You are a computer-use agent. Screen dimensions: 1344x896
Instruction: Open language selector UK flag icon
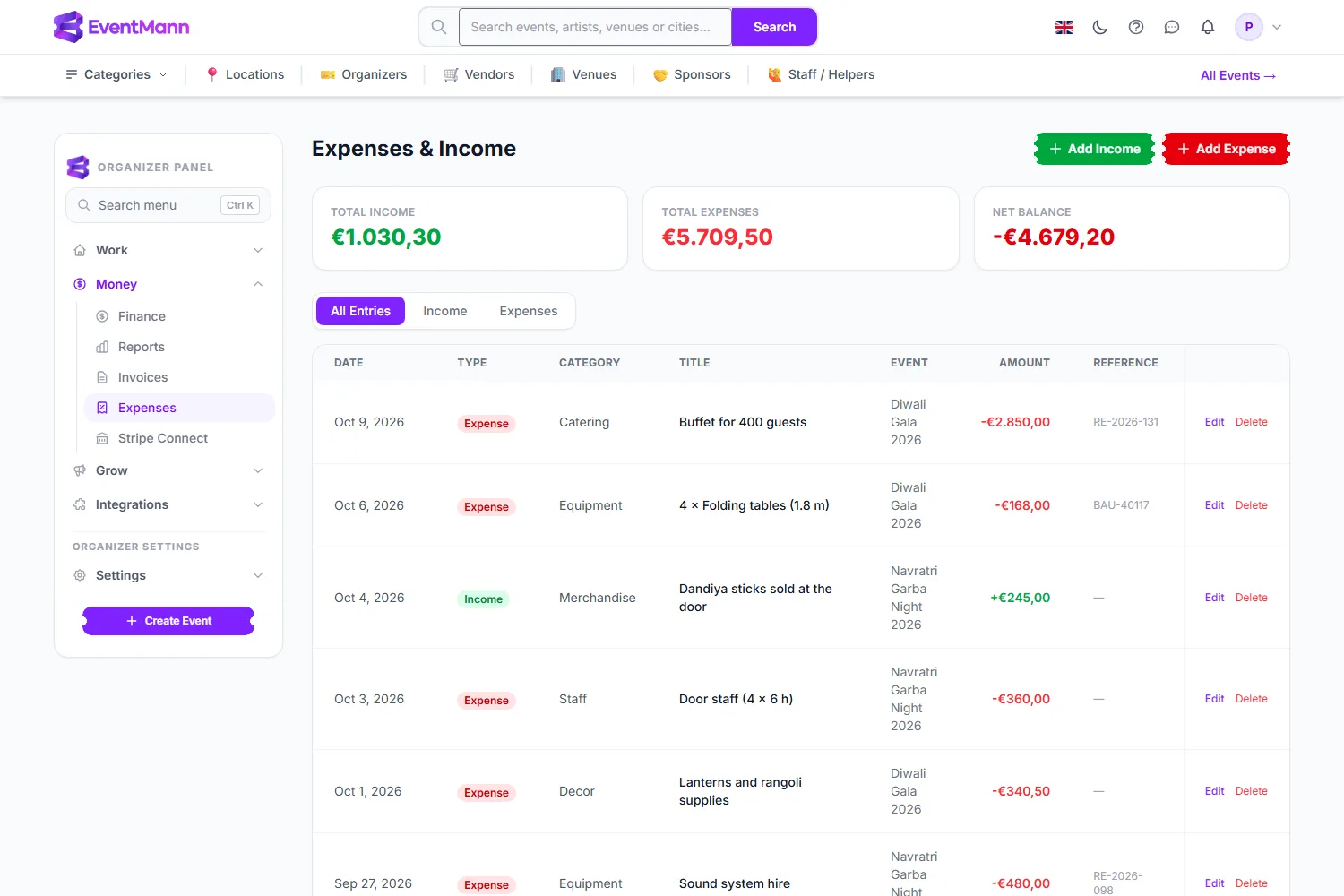(x=1064, y=27)
